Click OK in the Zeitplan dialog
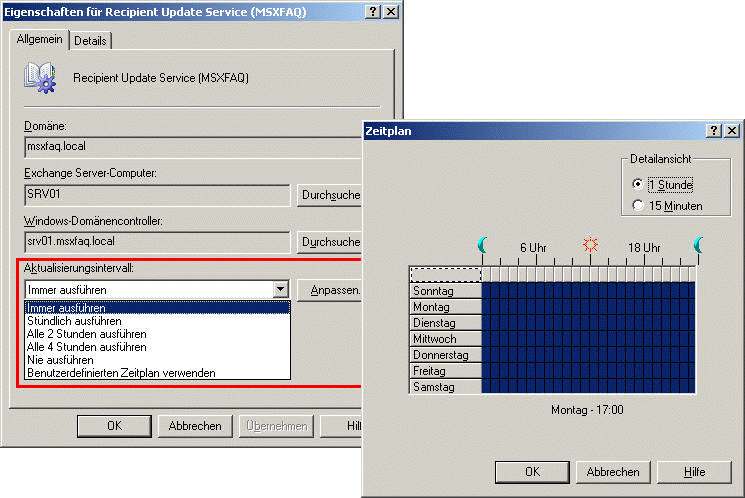The height and width of the screenshot is (498, 745). coord(532,472)
